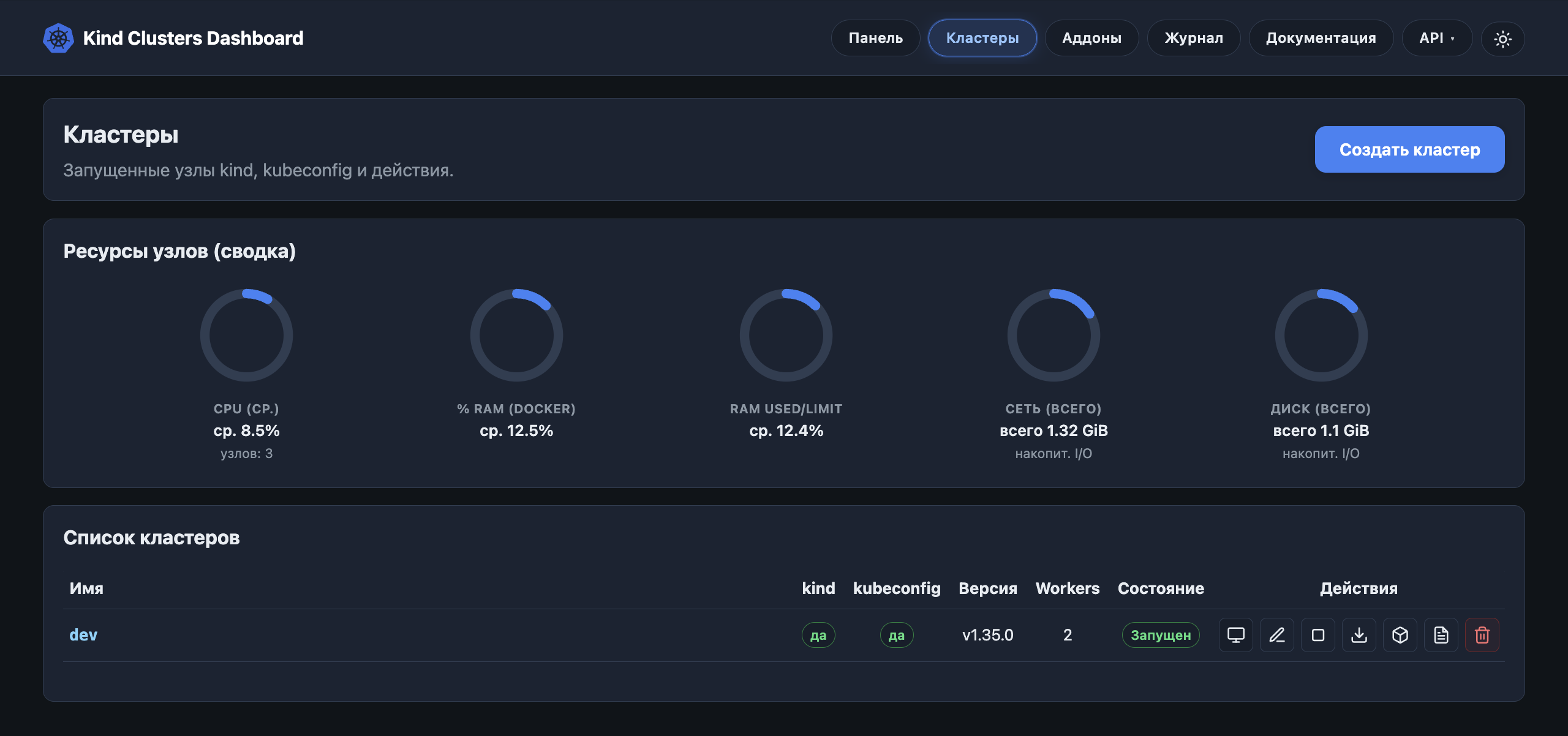Click the Состояние column header
Viewport: 1568px width, 736px height.
point(1161,588)
